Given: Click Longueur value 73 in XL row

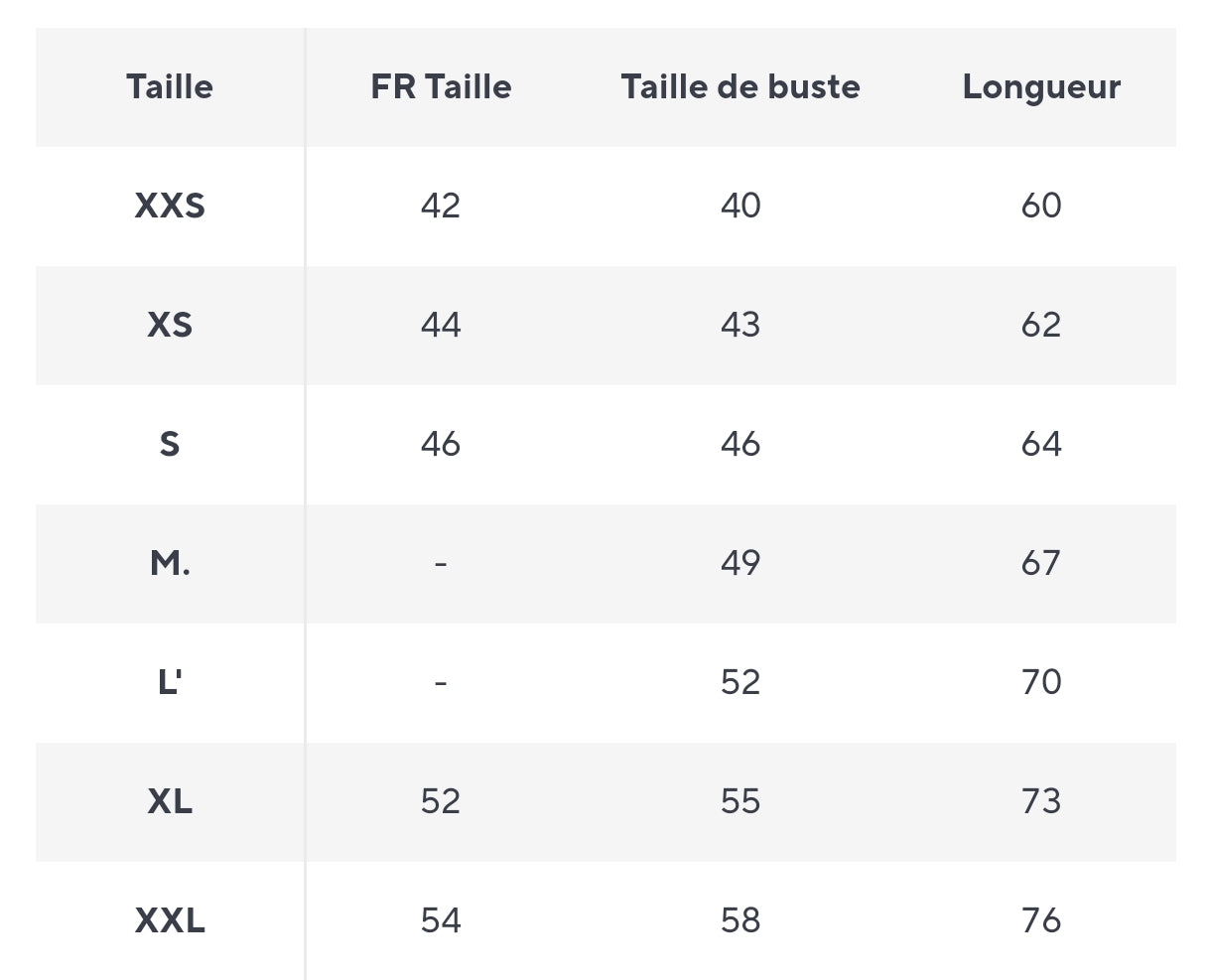Looking at the screenshot, I should coord(1041,801).
